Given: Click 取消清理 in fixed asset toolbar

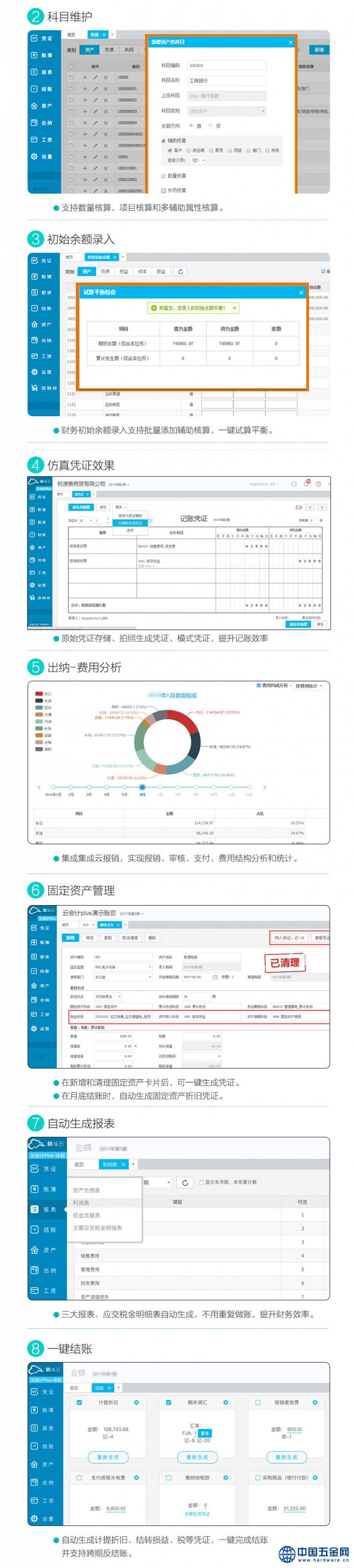Looking at the screenshot, I should [130, 938].
